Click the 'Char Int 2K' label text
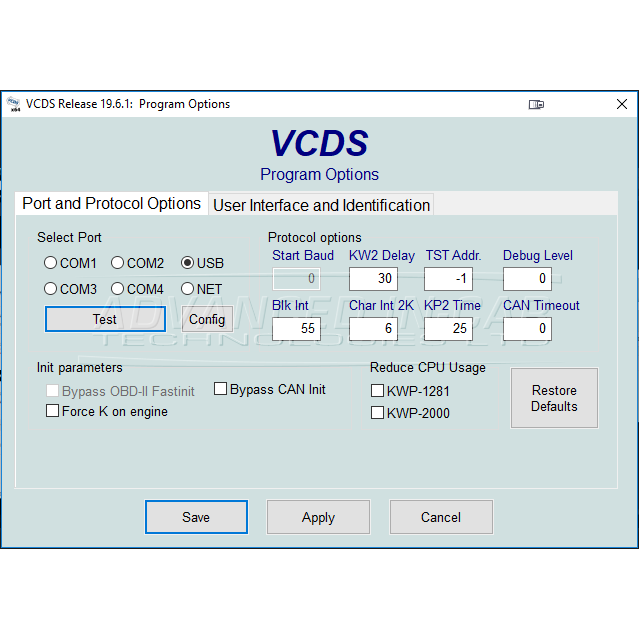The width and height of the screenshot is (639, 639). tap(381, 305)
